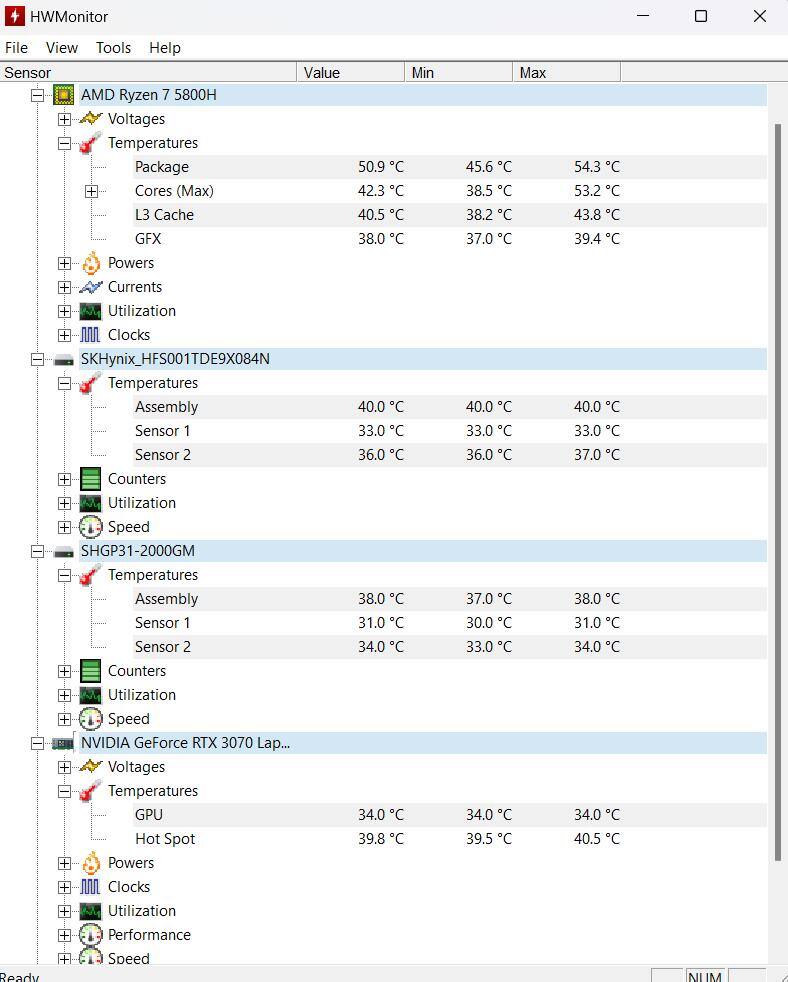Expand the Cores (Max) temperature node
788x982 pixels.
coord(91,191)
